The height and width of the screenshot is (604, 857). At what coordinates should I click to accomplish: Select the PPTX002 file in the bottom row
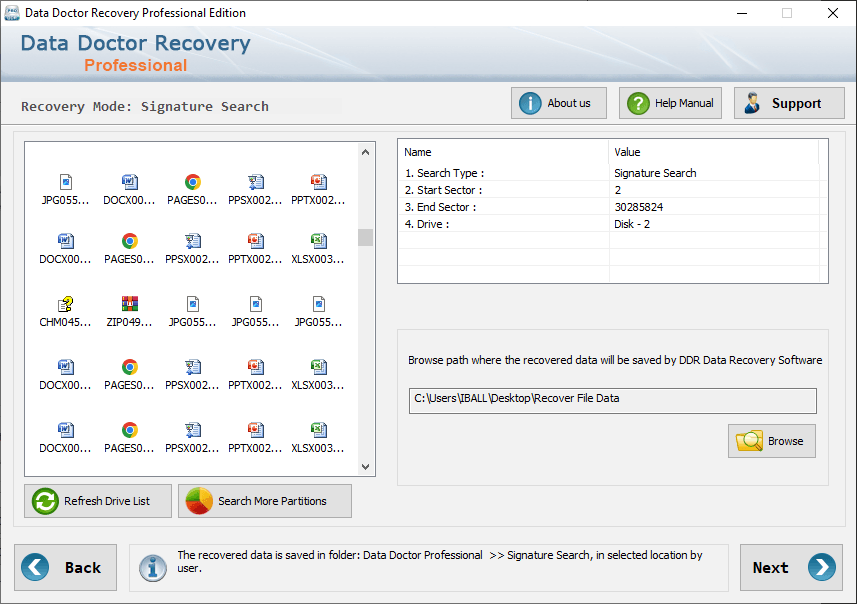pyautogui.click(x=255, y=437)
